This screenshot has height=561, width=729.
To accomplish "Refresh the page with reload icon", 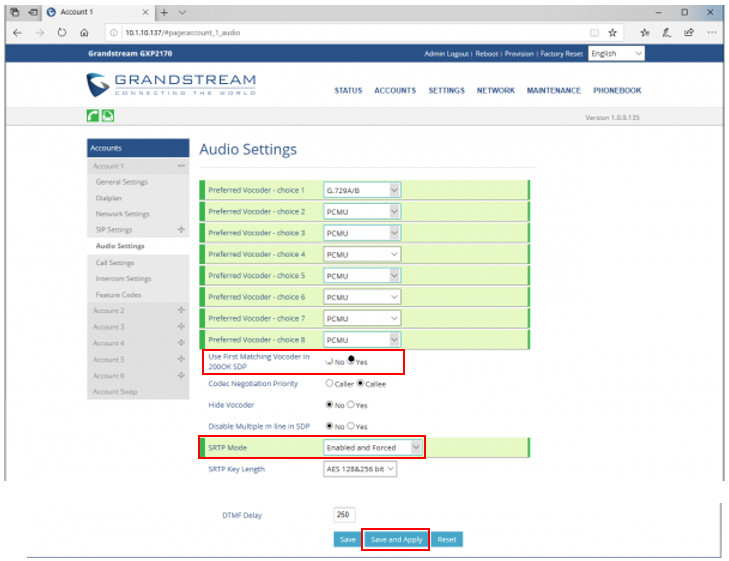I will tap(62, 33).
